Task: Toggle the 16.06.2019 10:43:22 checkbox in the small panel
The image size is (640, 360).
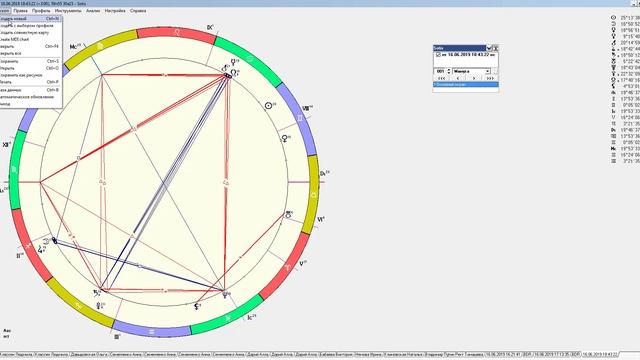Action: pyautogui.click(x=438, y=54)
